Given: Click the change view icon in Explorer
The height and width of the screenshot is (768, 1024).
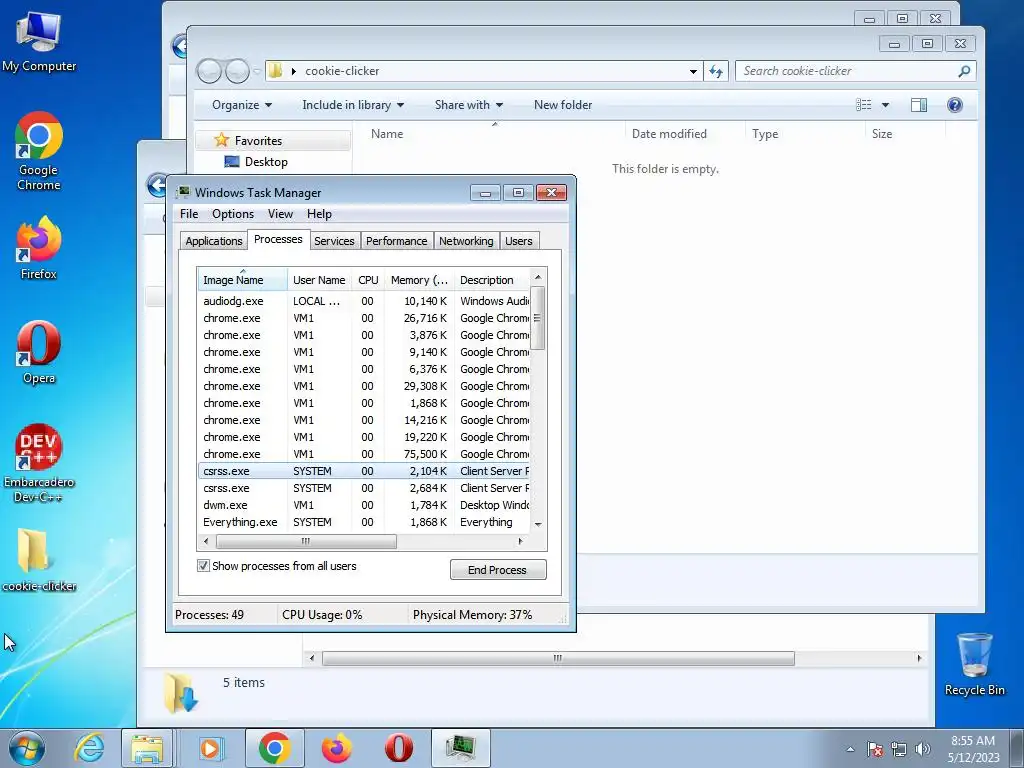Looking at the screenshot, I should pyautogui.click(x=863, y=105).
